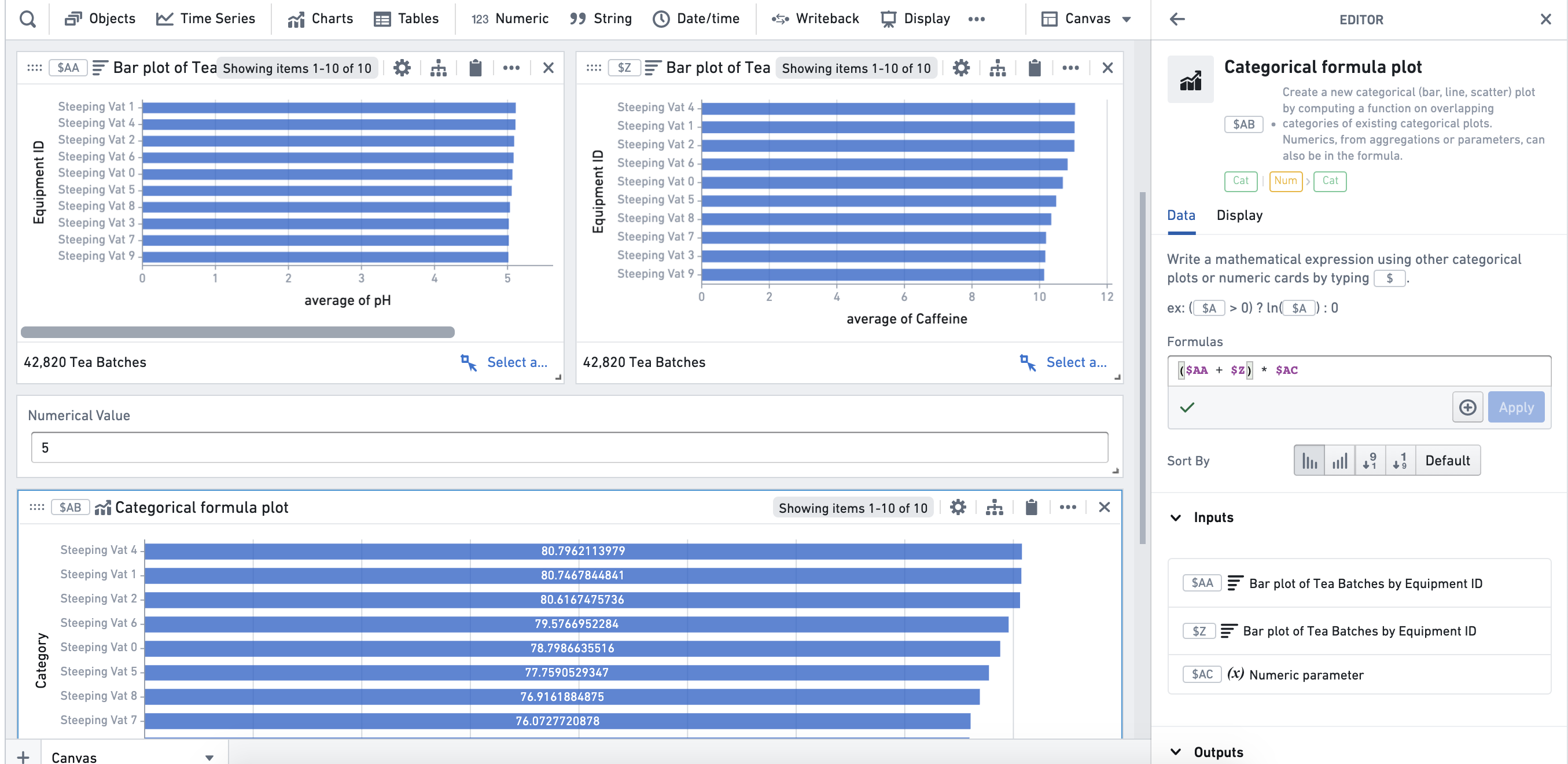Go back using editor arrow icon
The width and height of the screenshot is (1568, 764).
click(1177, 19)
